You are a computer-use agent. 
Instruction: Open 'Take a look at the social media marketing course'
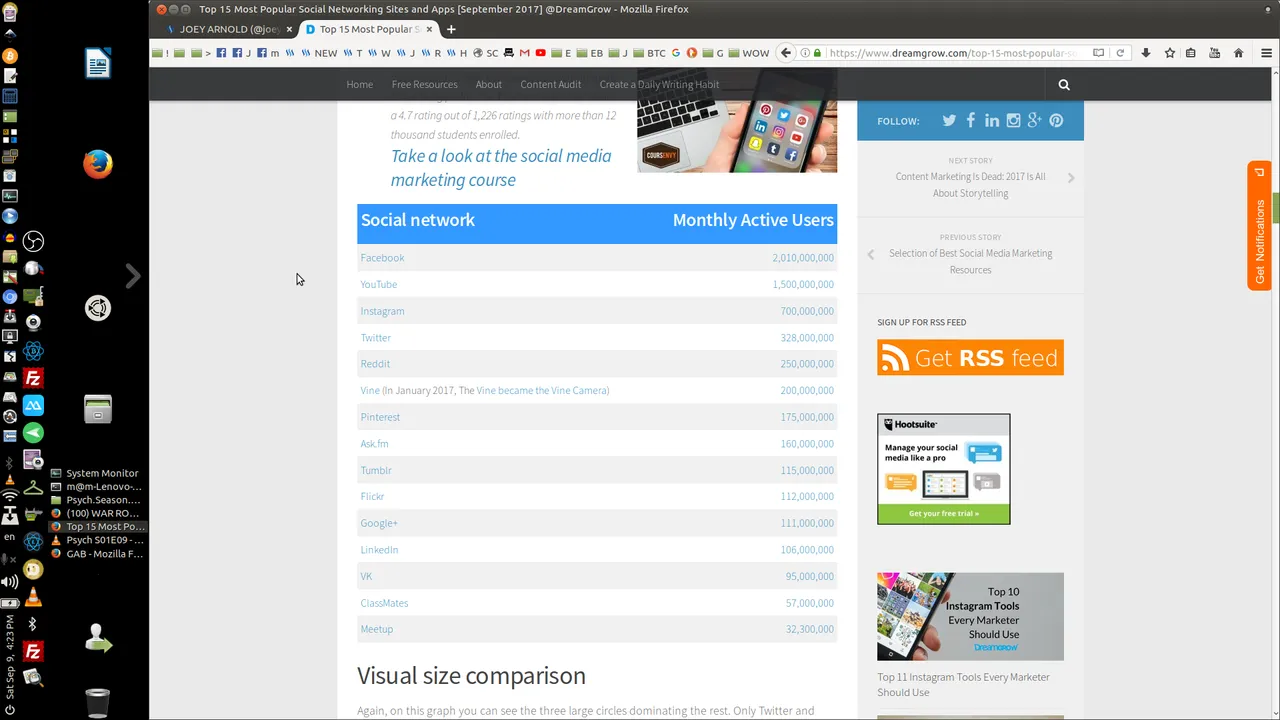tap(501, 168)
